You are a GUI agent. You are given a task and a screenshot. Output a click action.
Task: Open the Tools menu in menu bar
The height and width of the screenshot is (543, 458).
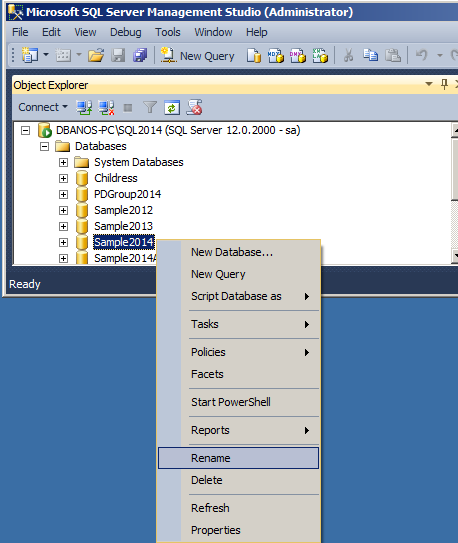click(168, 32)
